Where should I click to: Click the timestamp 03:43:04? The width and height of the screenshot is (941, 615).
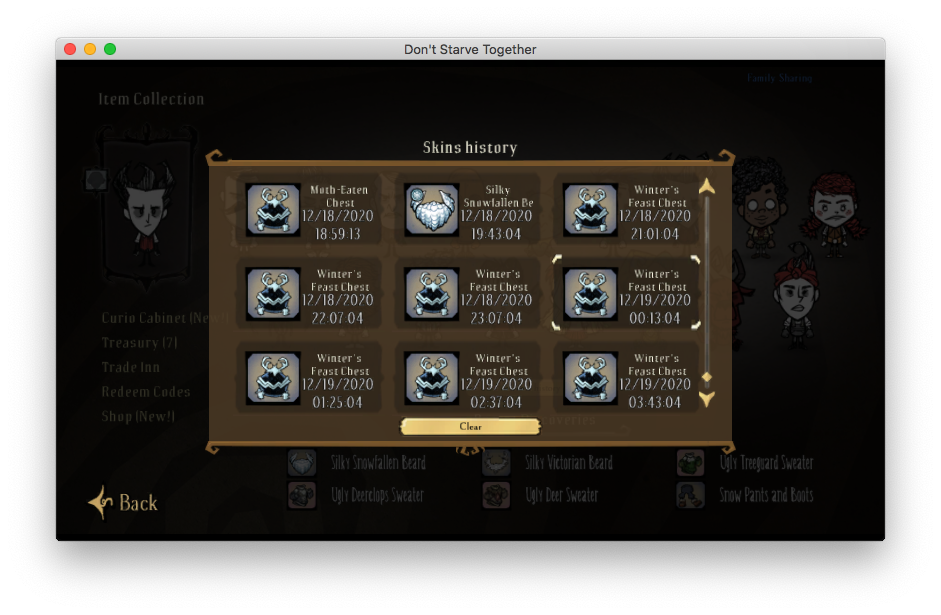654,402
